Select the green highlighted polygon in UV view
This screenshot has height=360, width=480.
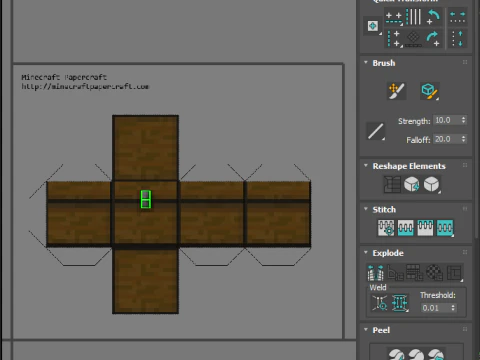coord(146,199)
